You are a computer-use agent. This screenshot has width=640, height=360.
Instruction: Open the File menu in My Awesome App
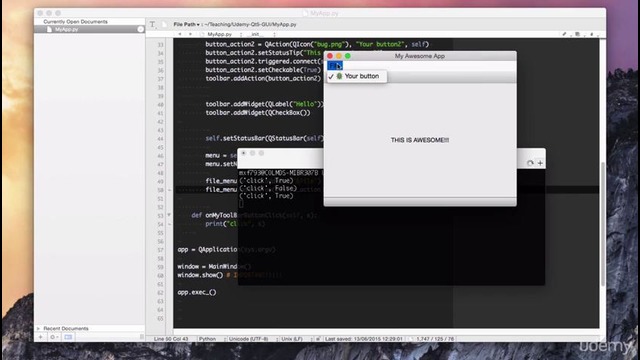(x=335, y=66)
